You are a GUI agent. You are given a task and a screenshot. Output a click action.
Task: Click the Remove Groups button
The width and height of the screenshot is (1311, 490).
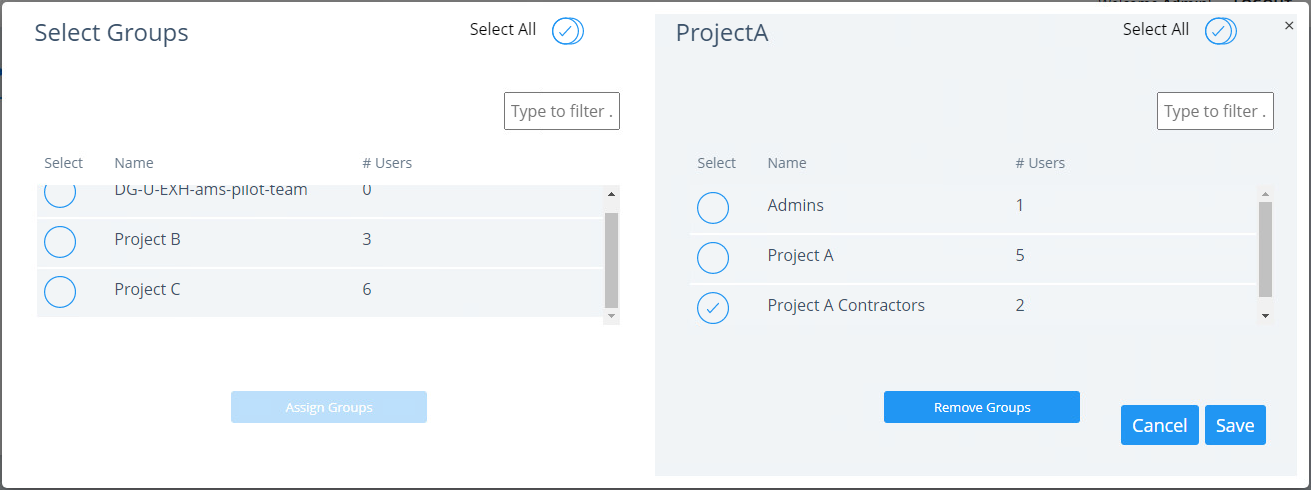coord(981,407)
